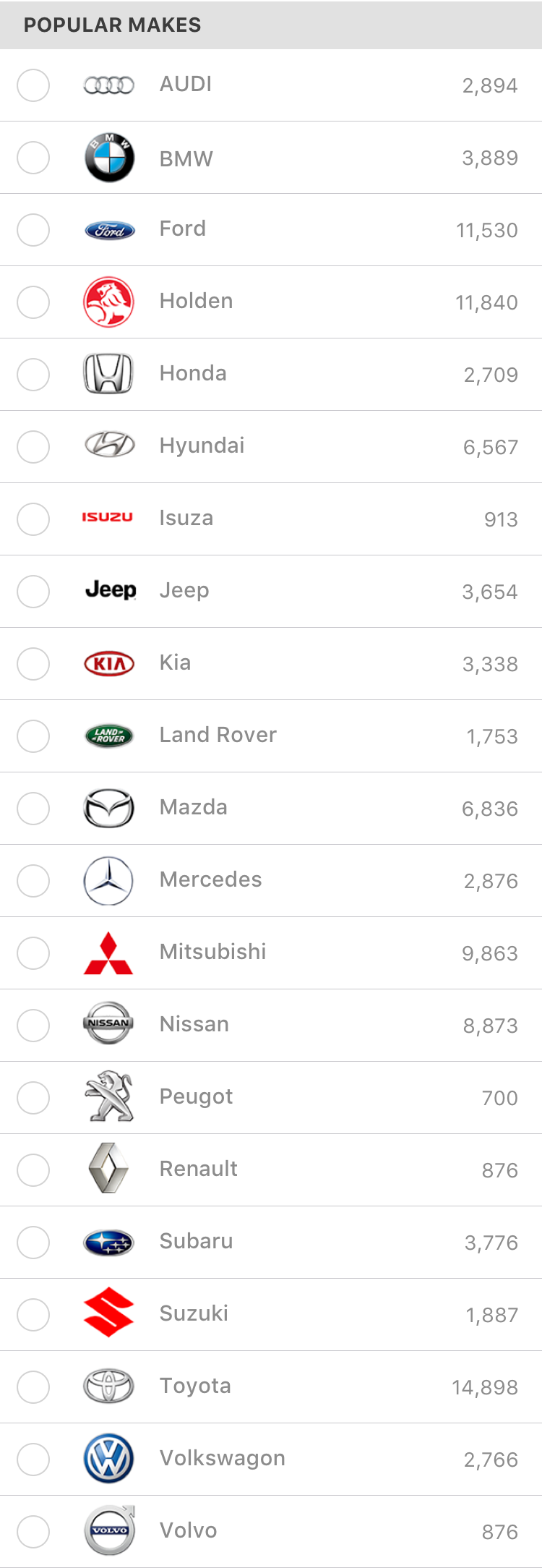
Task: Choose the Land Rover make label
Action: (x=218, y=735)
